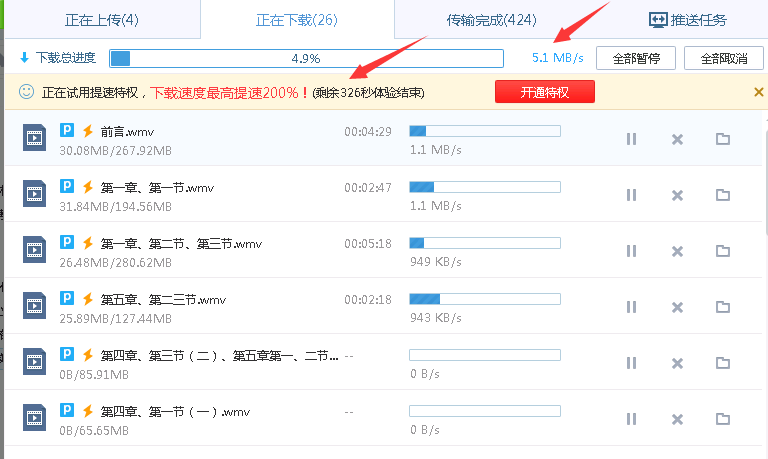Click size text 31.84MB/194.56MB
Image resolution: width=768 pixels, height=459 pixels.
click(116, 206)
